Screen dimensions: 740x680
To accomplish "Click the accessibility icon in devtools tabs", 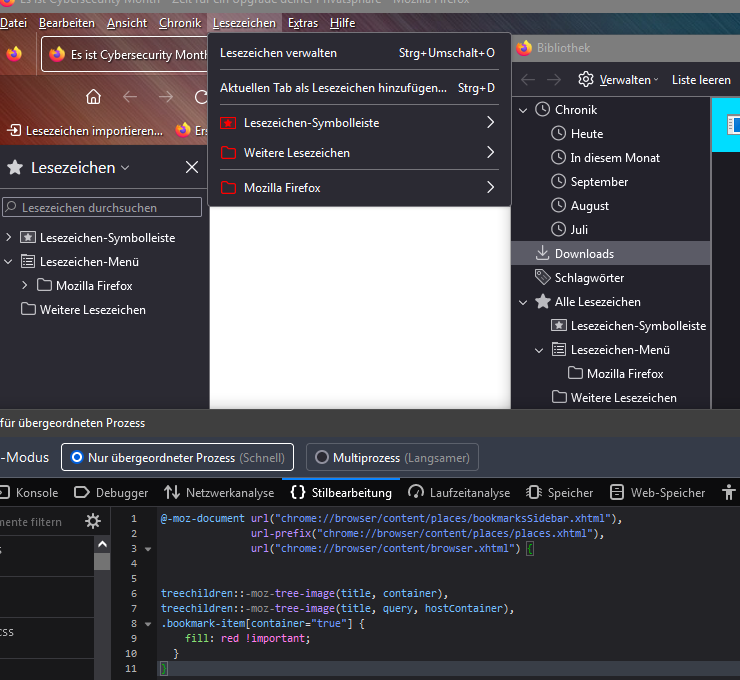I will tap(729, 492).
